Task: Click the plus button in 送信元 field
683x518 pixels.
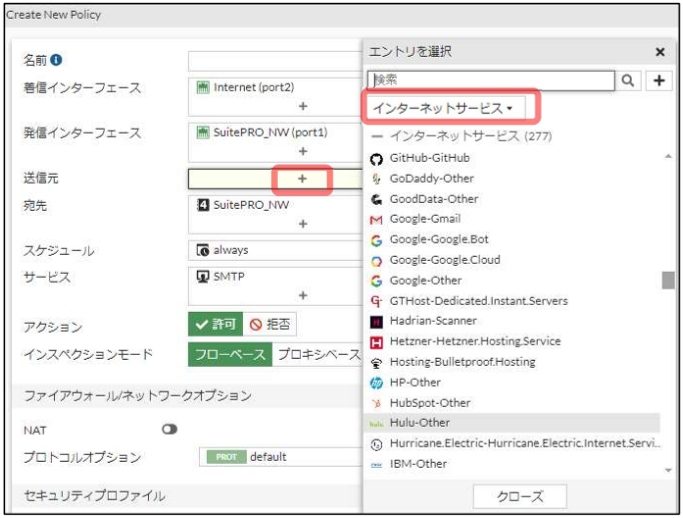Action: pyautogui.click(x=302, y=178)
